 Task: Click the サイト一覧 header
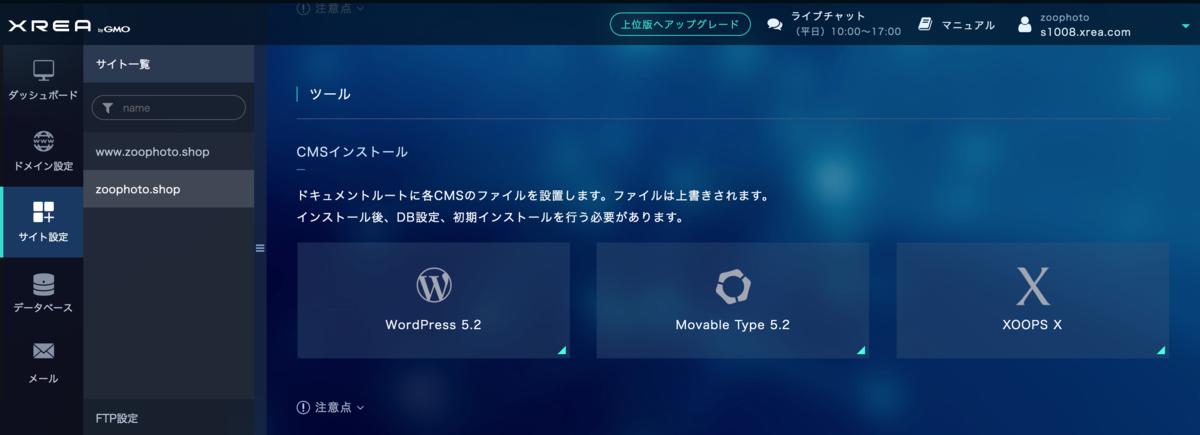(x=169, y=64)
